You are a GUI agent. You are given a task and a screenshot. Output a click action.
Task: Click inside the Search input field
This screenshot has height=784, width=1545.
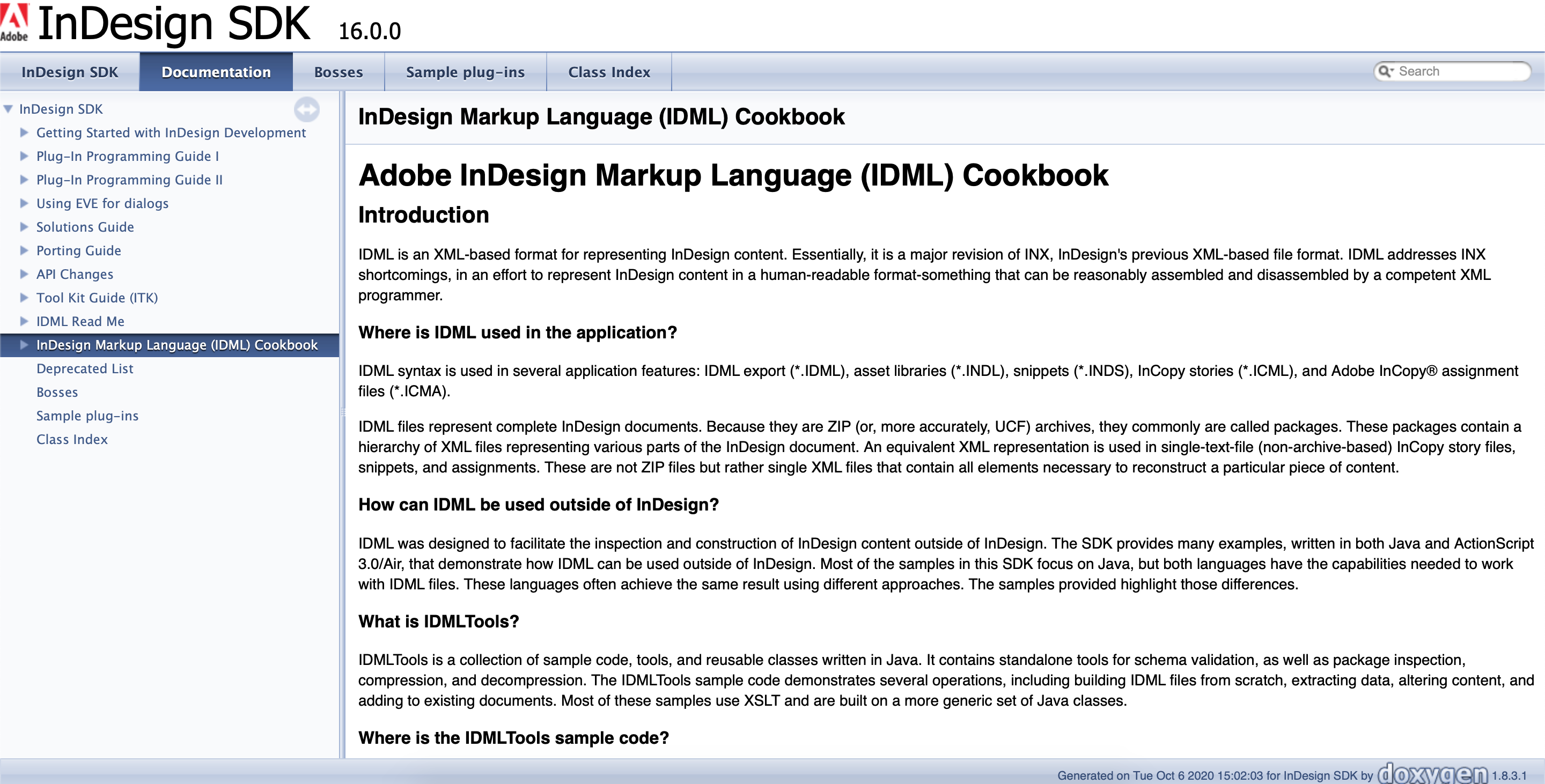pyautogui.click(x=1458, y=71)
